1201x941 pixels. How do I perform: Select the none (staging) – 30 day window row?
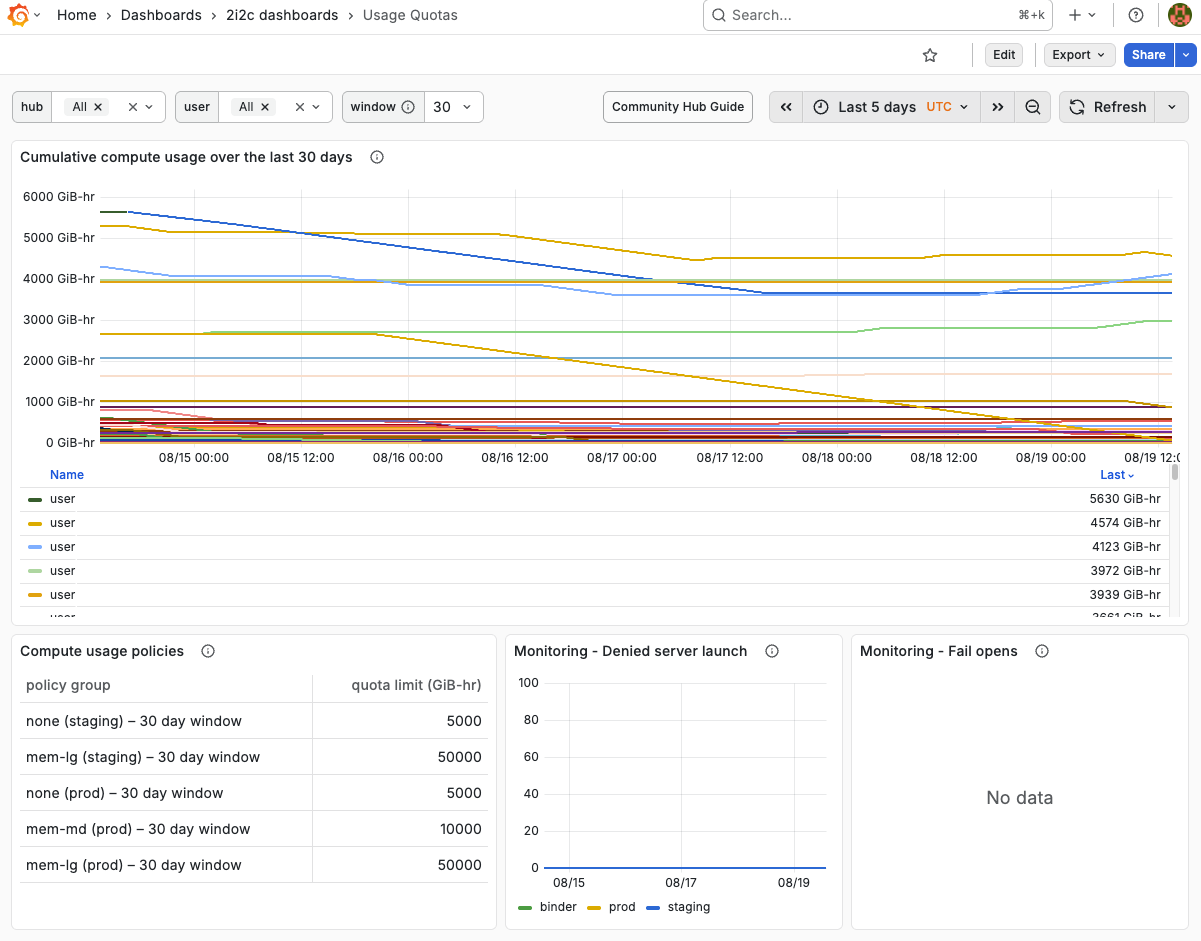coord(254,721)
